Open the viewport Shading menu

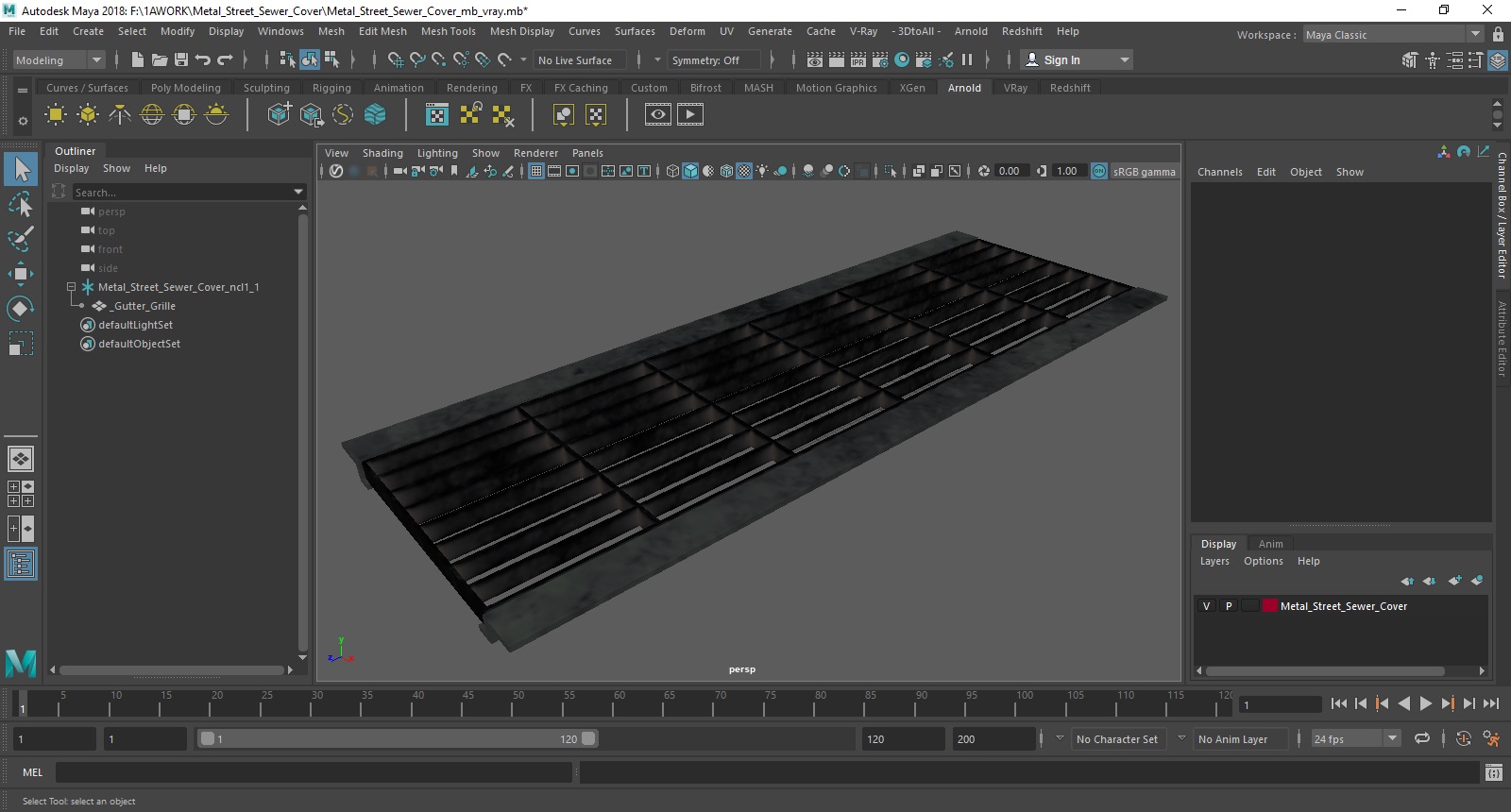coord(382,153)
